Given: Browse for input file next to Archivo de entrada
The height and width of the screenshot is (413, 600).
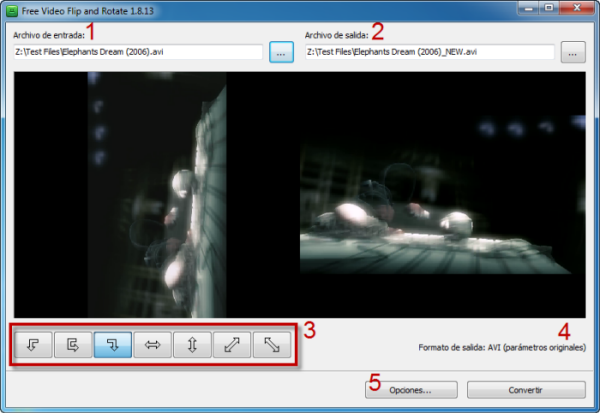Looking at the screenshot, I should point(281,53).
